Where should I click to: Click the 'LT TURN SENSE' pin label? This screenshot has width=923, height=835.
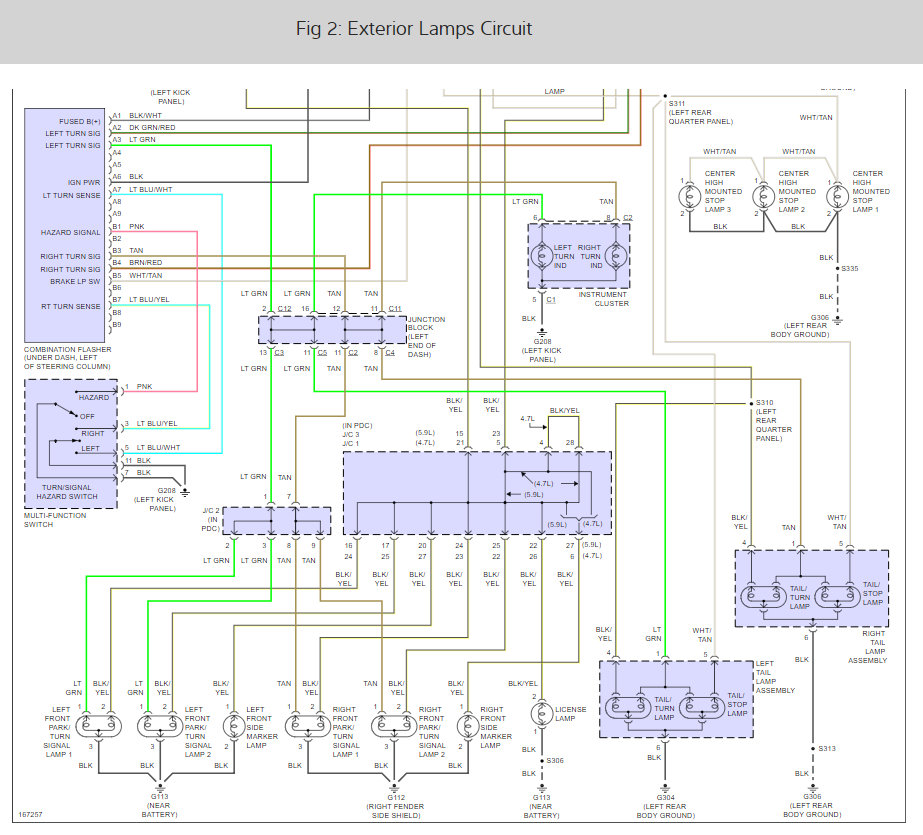coord(71,195)
